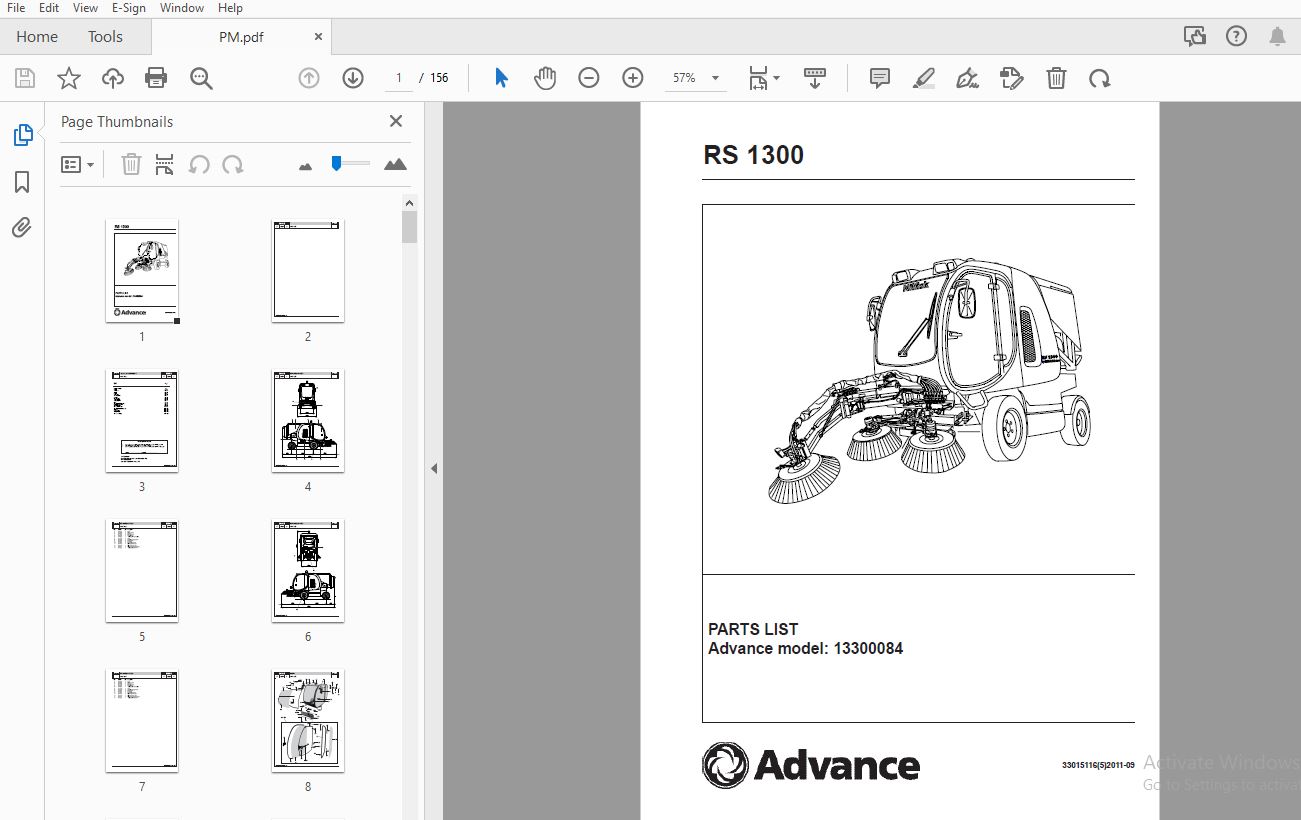This screenshot has width=1301, height=820.
Task: Select page 1 thumbnail
Action: [x=142, y=271]
